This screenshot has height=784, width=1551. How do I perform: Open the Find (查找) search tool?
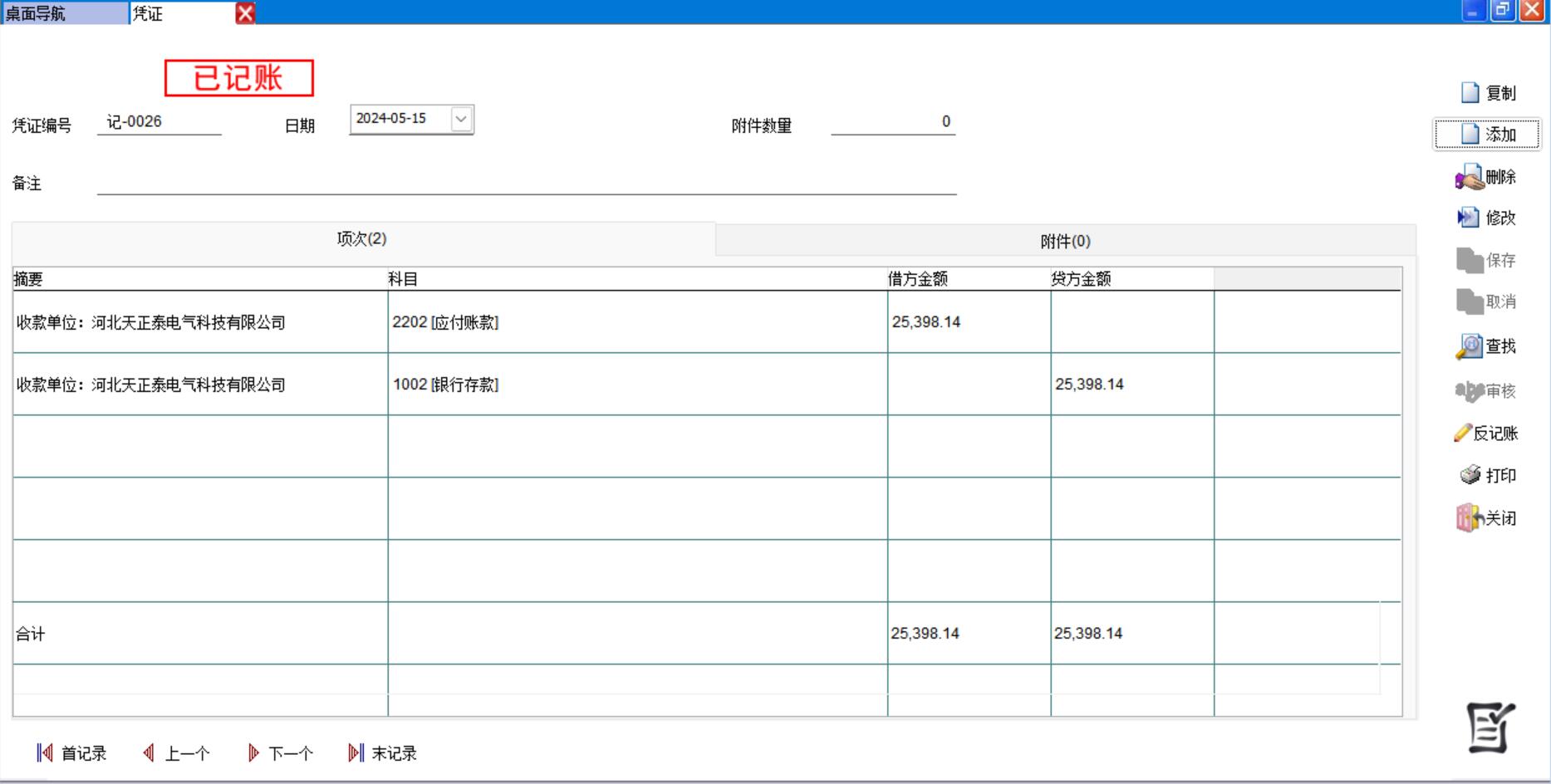click(1469, 346)
